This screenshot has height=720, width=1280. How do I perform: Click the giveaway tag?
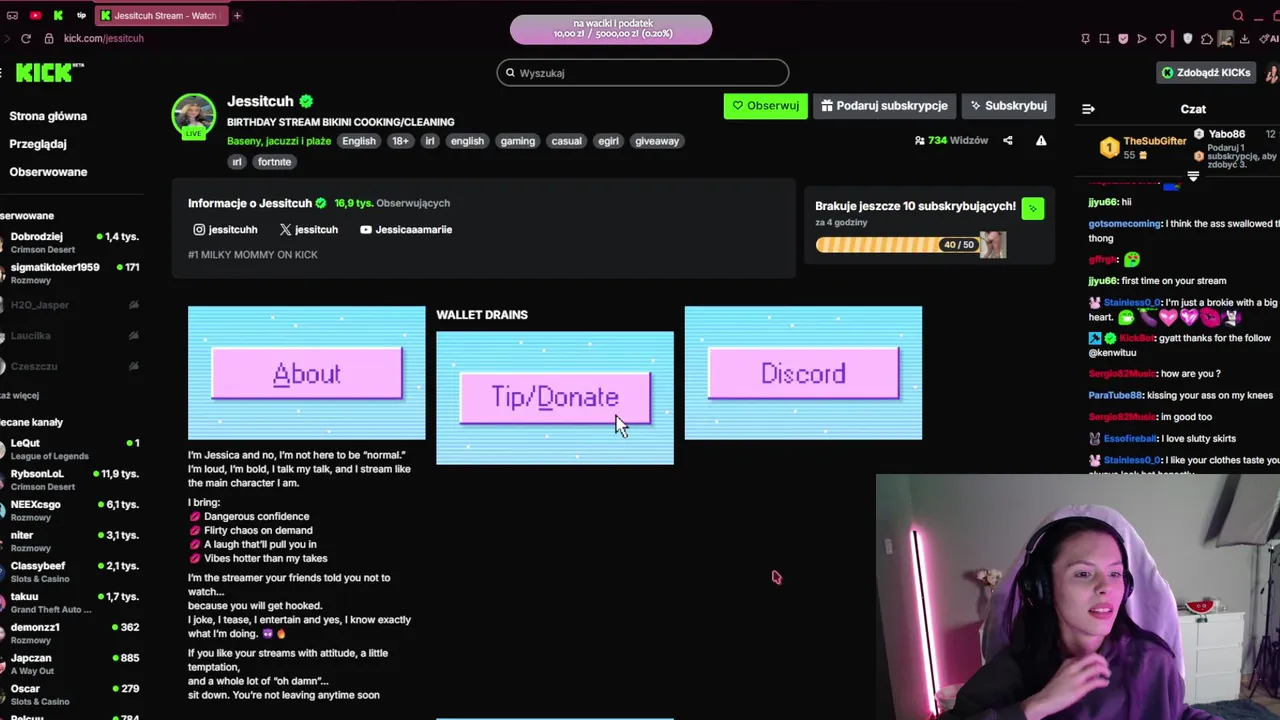pos(657,141)
